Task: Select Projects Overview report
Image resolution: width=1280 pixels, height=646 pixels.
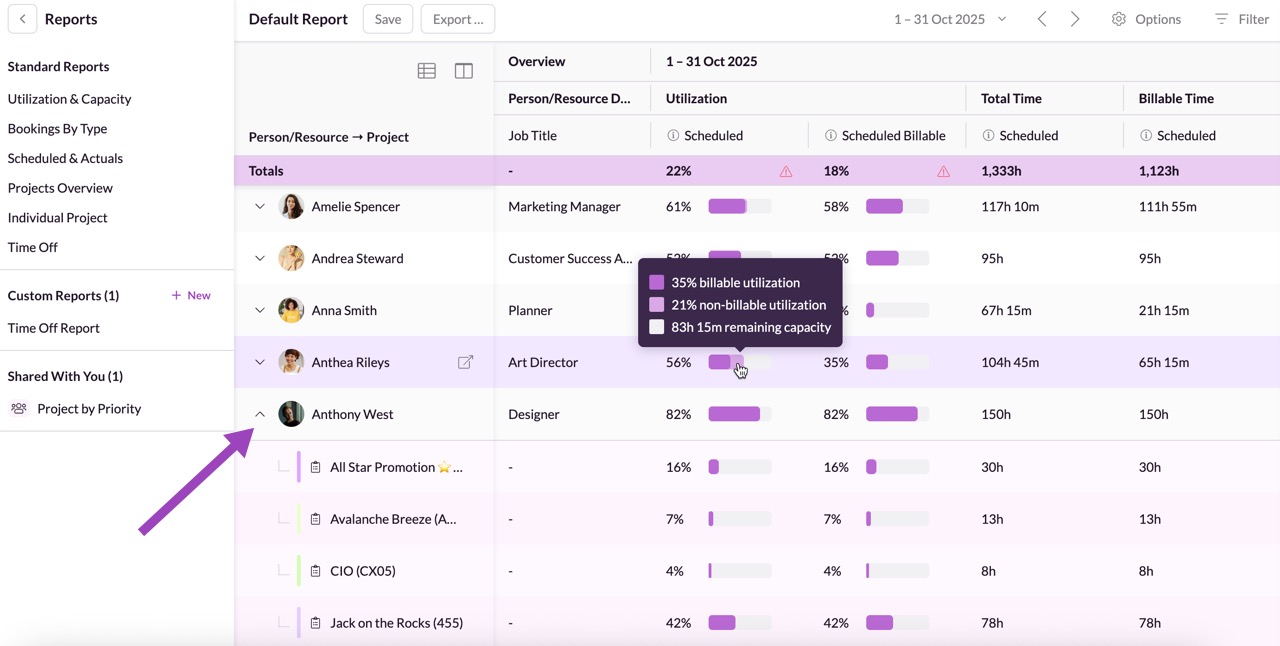Action: point(60,188)
